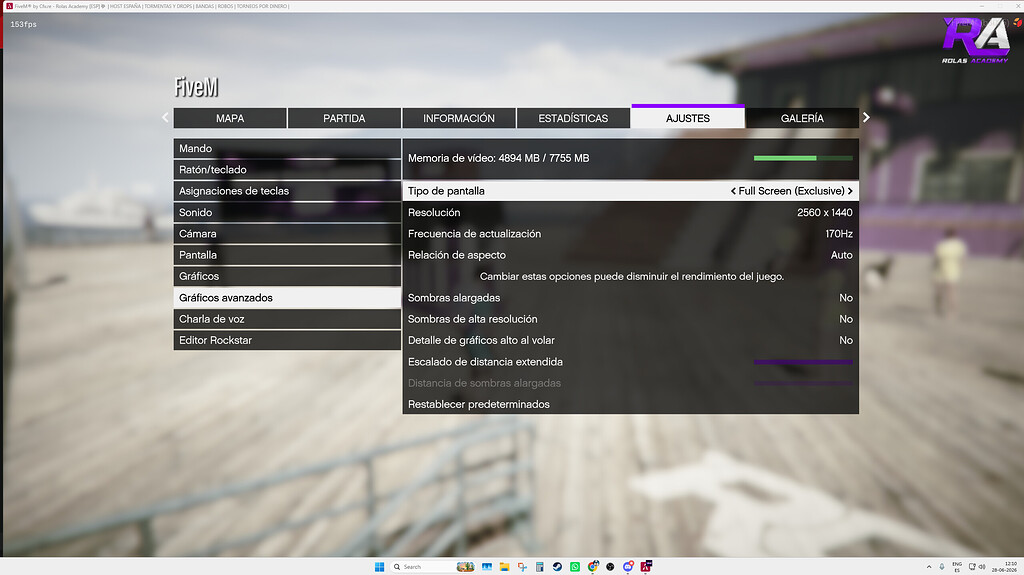The width and height of the screenshot is (1024, 575).
Task: Open Ratón/teclado settings
Action: coord(287,170)
